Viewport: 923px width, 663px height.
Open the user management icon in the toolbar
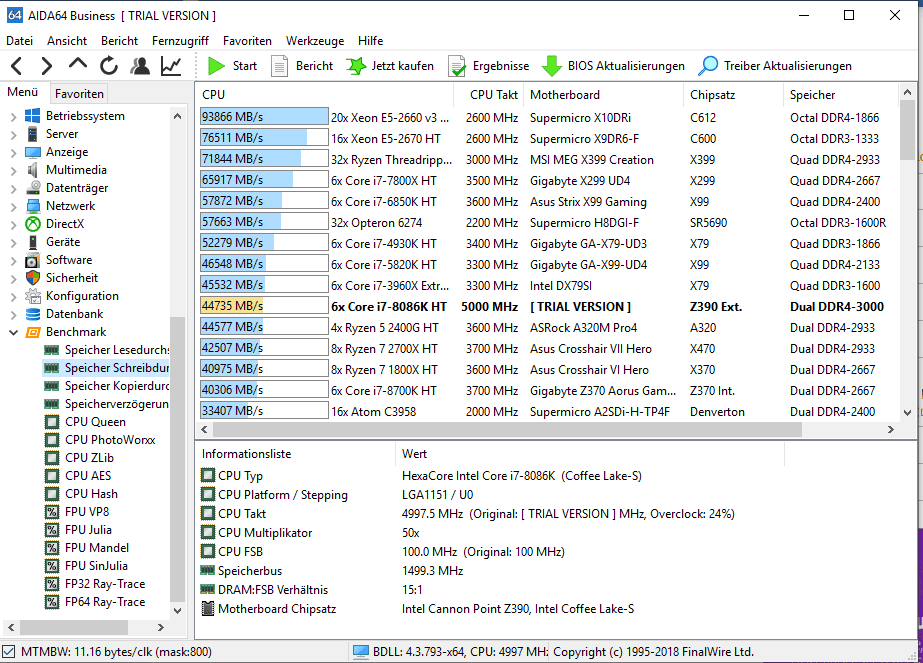[x=140, y=66]
